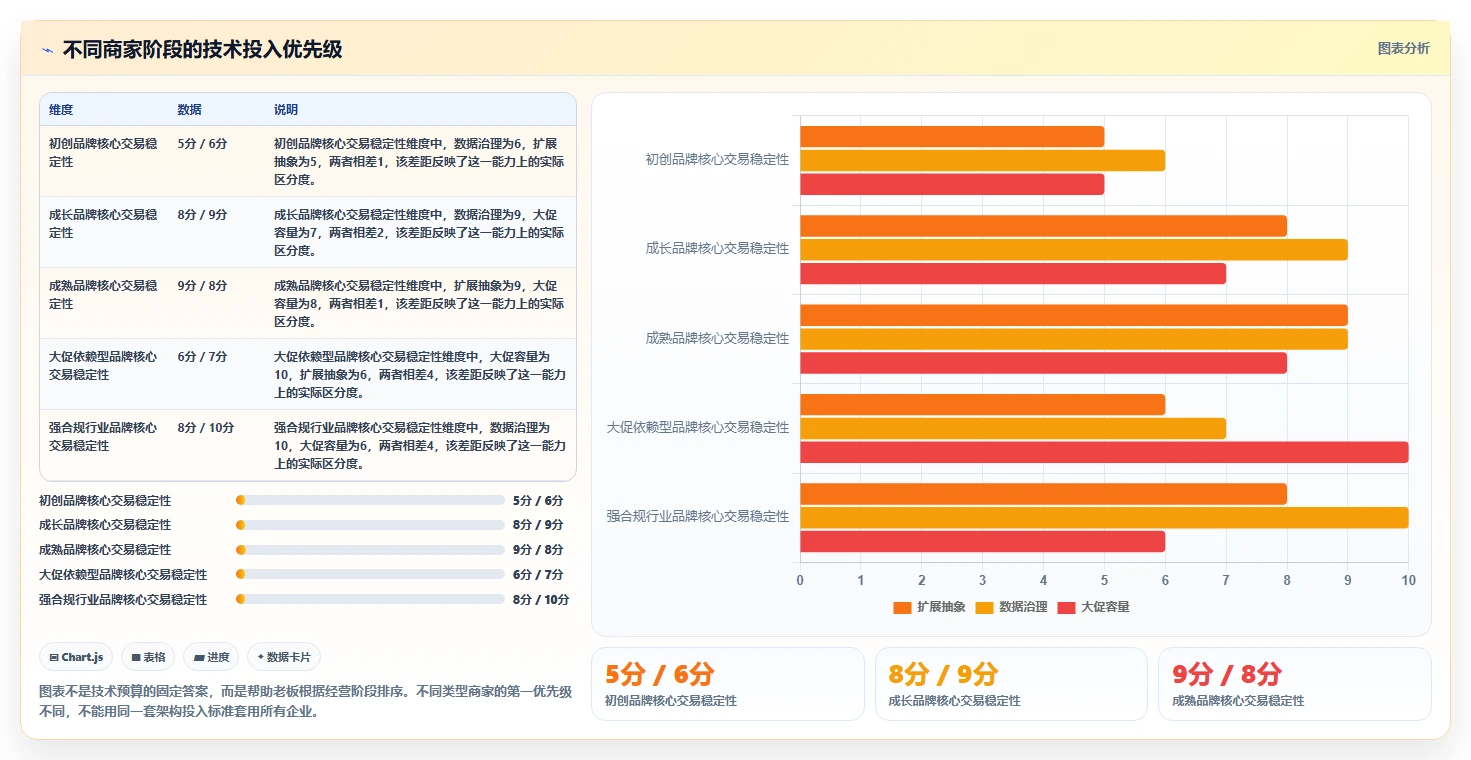Click the footnote paragraph starting 图表不是技术预算
Image resolution: width=1471 pixels, height=760 pixels.
point(305,702)
